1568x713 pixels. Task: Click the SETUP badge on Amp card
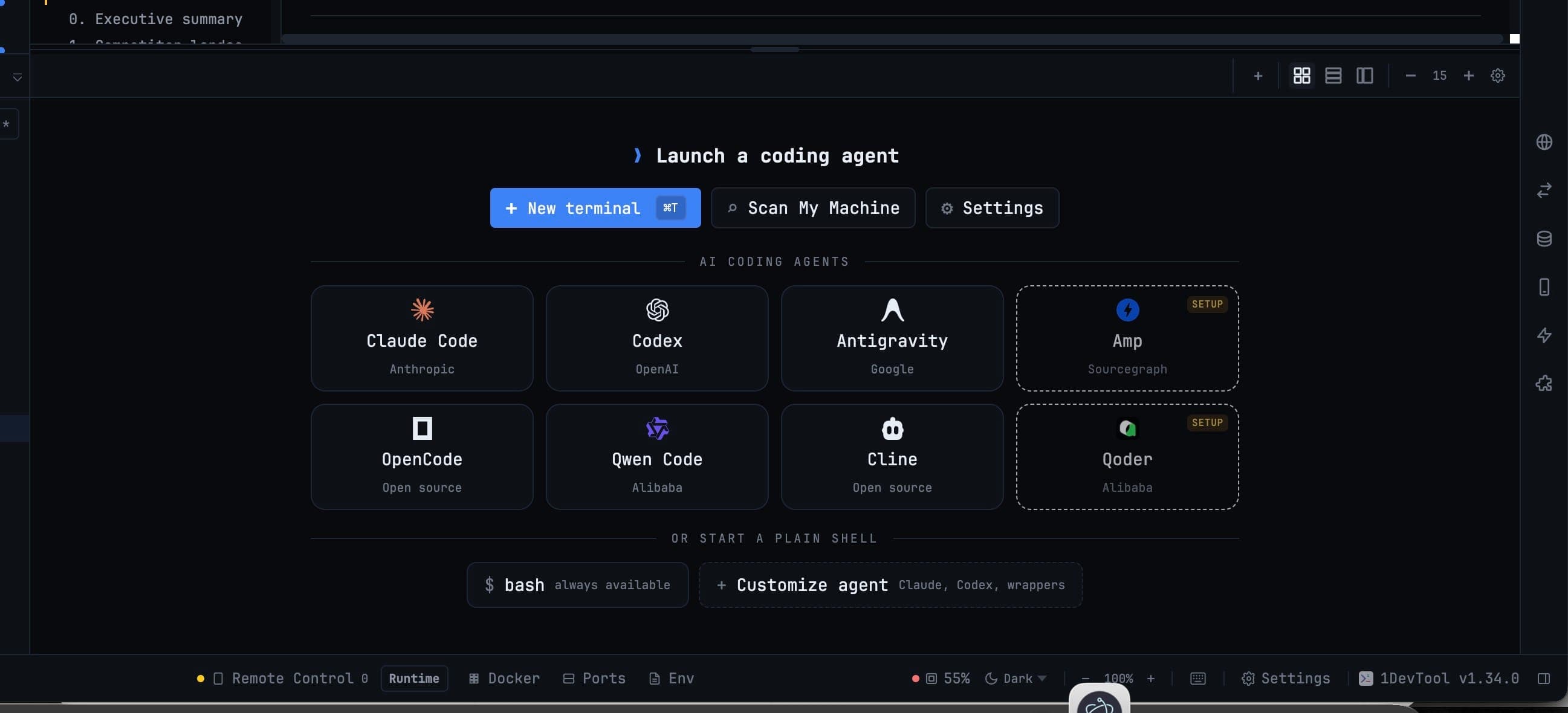pos(1207,304)
